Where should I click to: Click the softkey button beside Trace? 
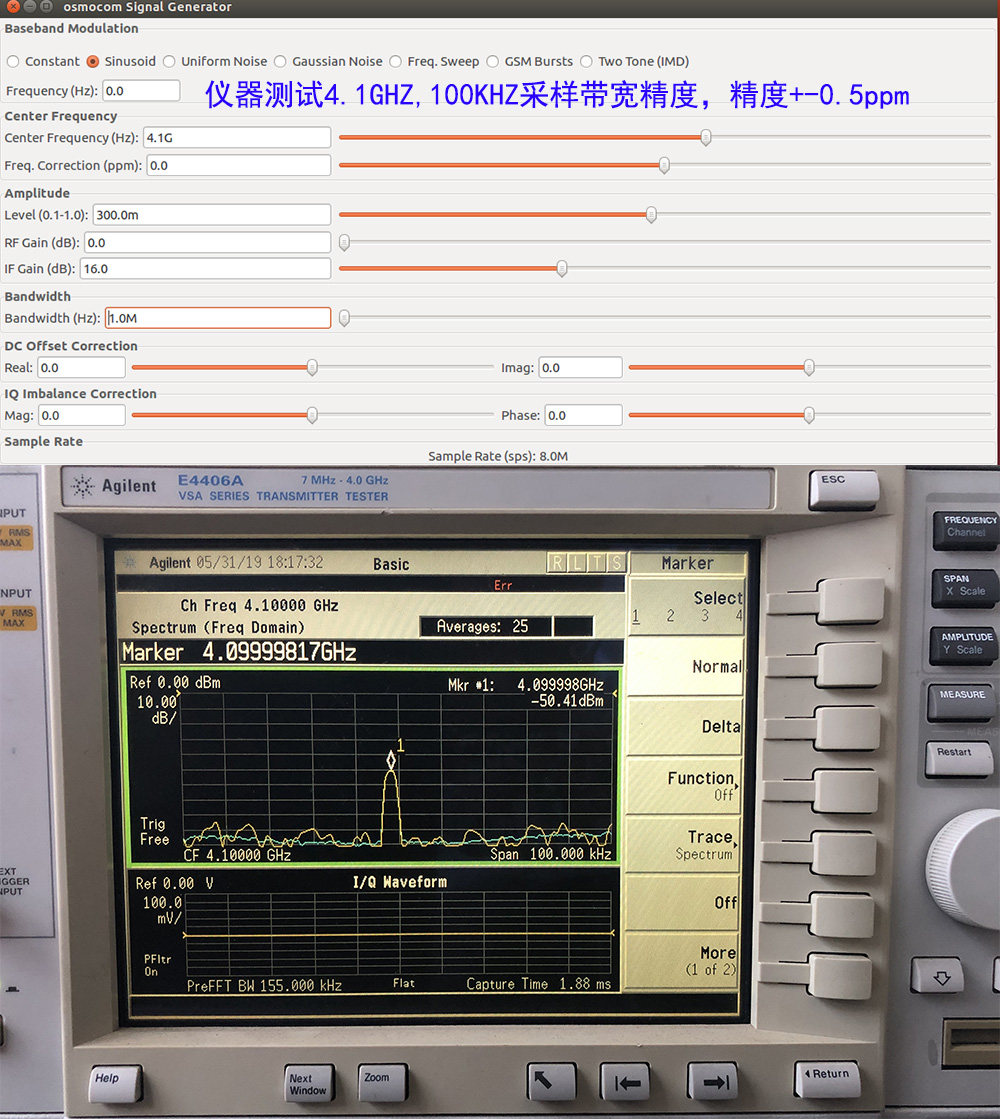pyautogui.click(x=843, y=852)
